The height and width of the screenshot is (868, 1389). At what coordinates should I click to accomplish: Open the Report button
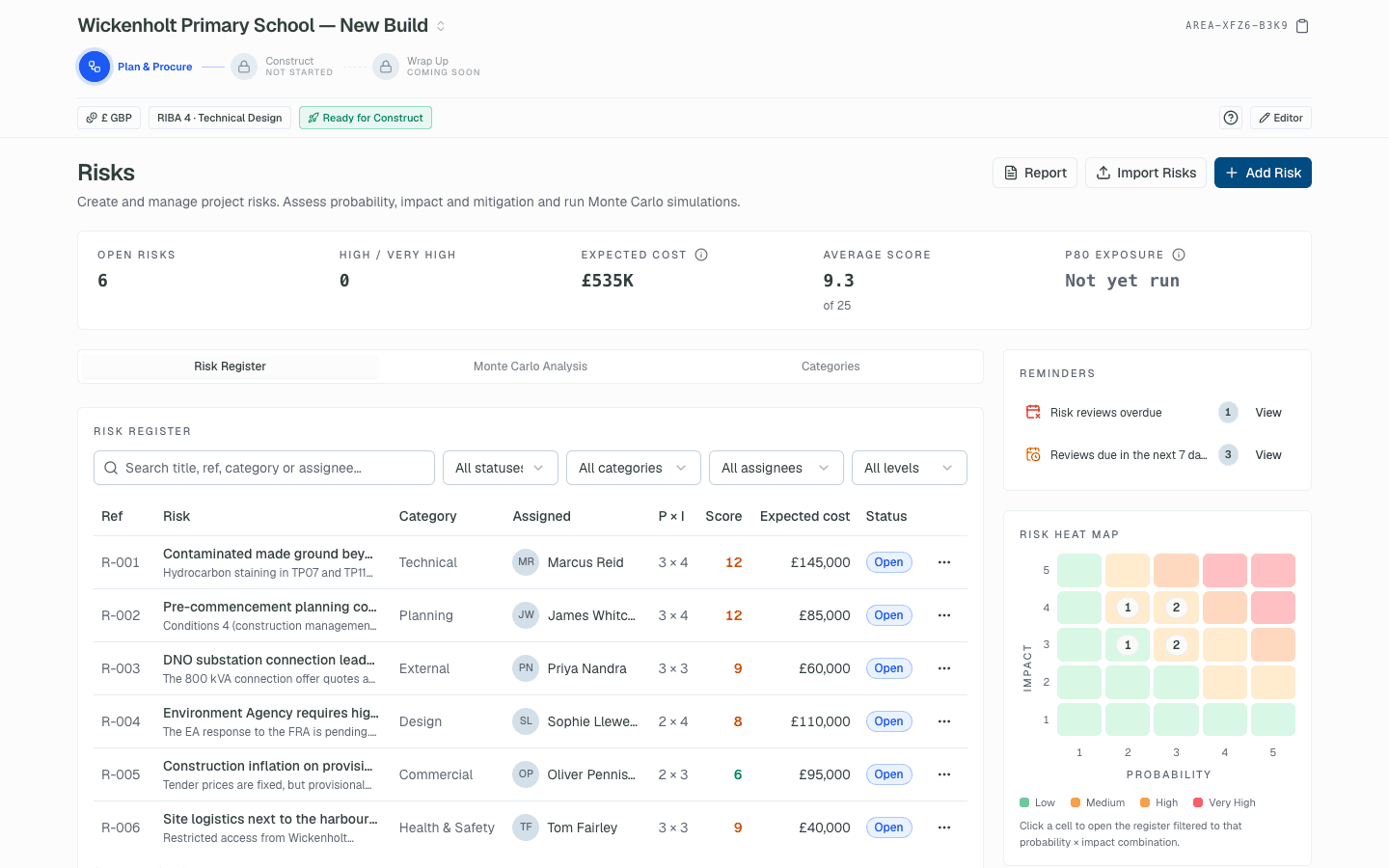1035,173
